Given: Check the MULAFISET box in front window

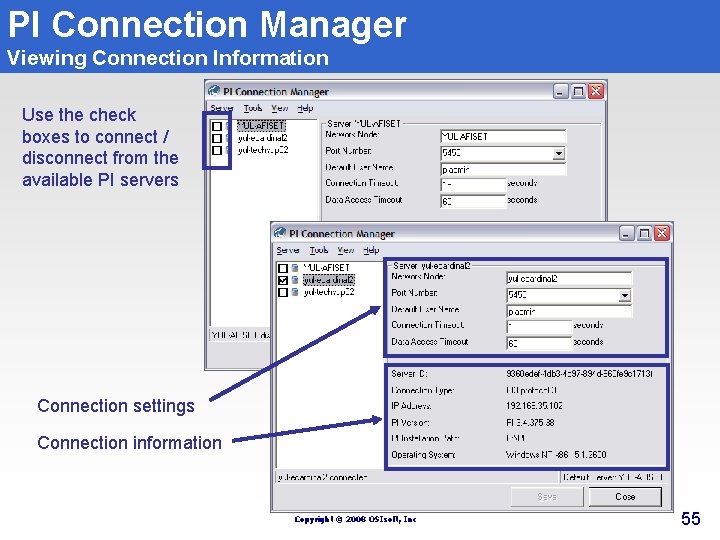Looking at the screenshot, I should pyautogui.click(x=283, y=268).
